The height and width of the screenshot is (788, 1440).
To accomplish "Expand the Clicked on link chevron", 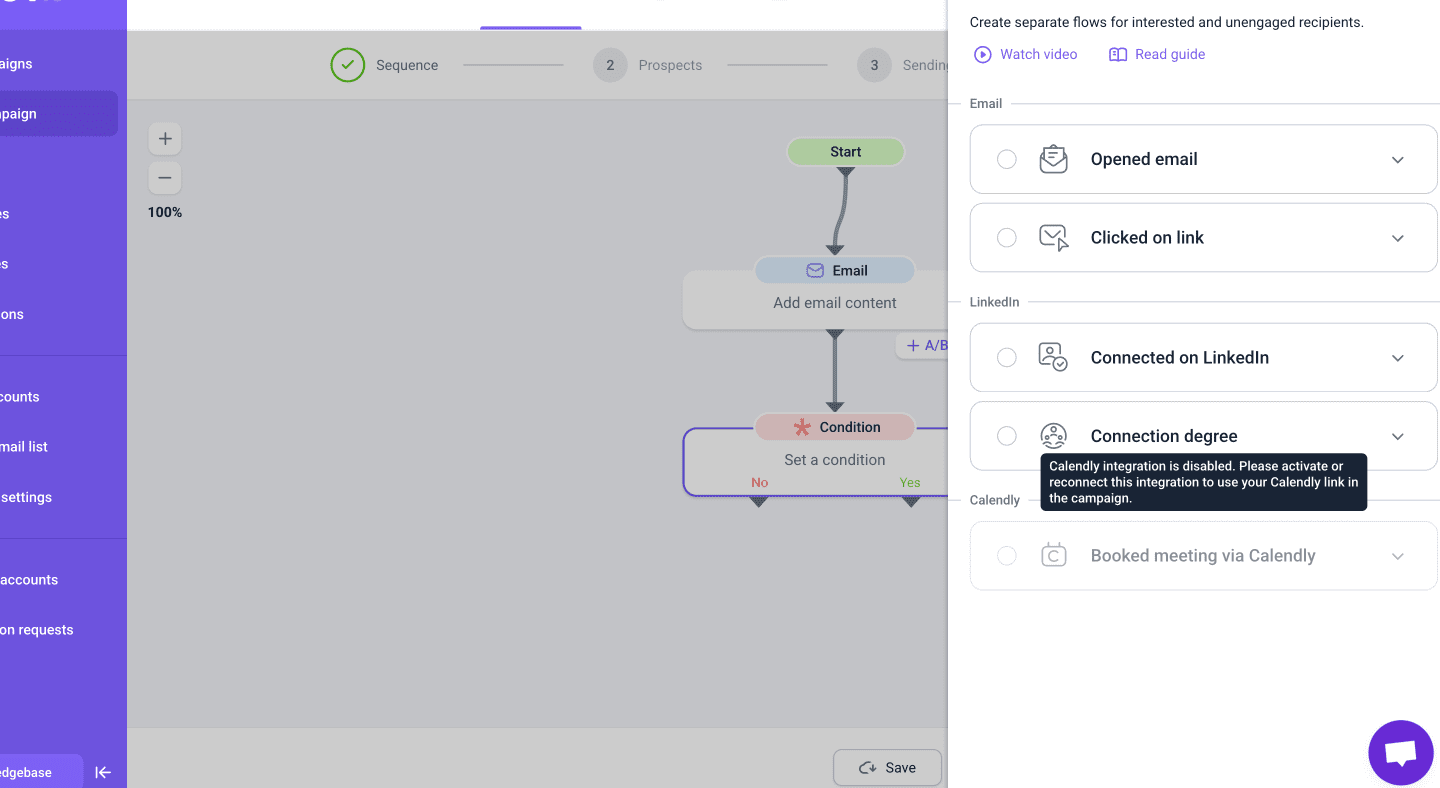I will click(1398, 238).
